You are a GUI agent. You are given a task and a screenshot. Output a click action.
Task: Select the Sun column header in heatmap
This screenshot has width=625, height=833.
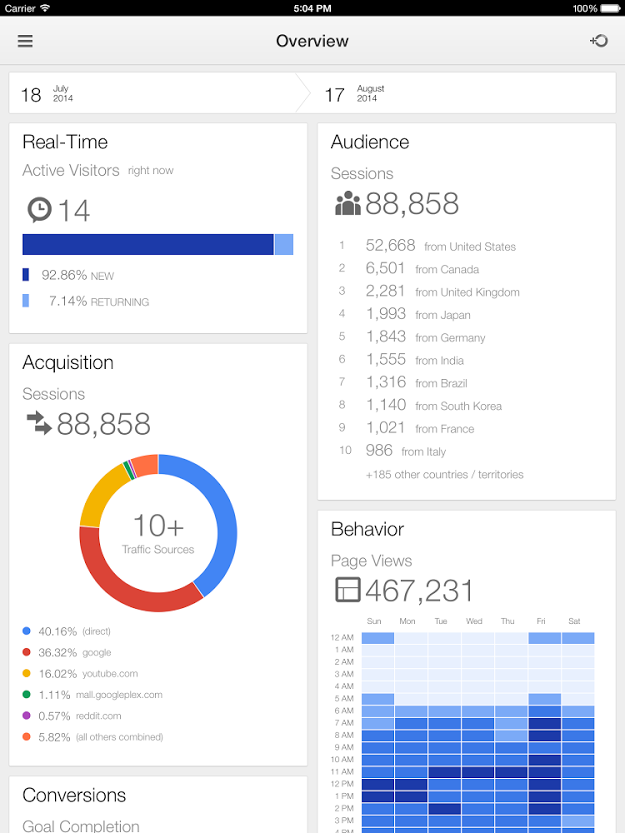coord(374,621)
